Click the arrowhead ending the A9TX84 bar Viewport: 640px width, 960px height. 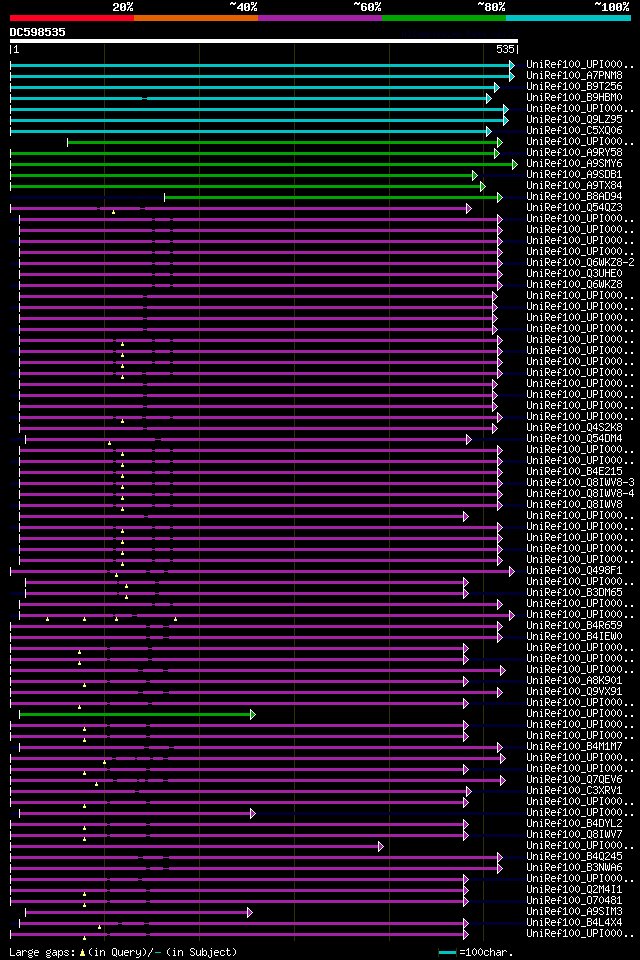(483, 187)
